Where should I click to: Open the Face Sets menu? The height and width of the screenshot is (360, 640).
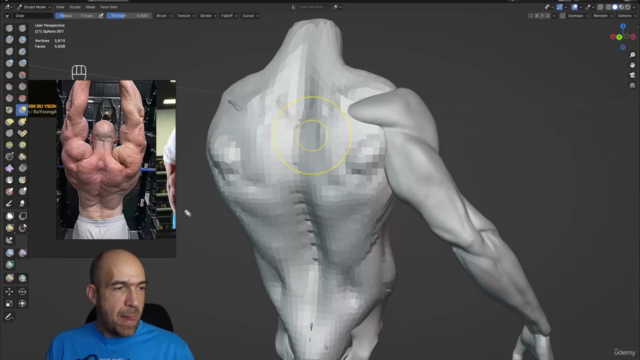109,7
